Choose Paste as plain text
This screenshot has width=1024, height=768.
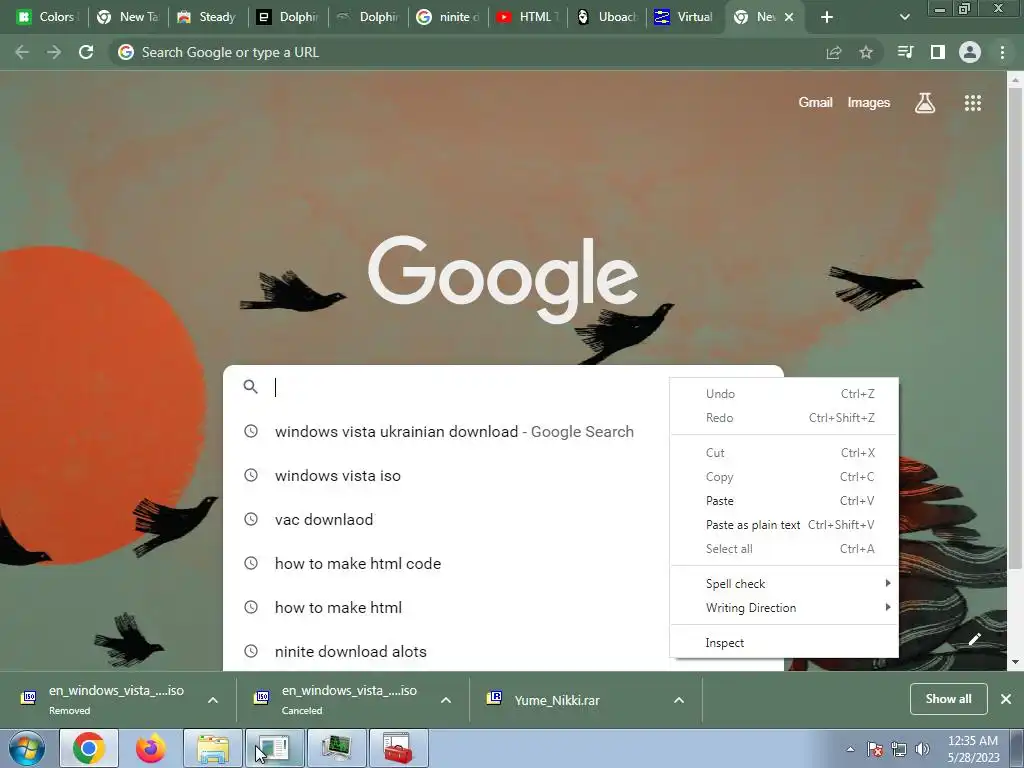click(784, 525)
